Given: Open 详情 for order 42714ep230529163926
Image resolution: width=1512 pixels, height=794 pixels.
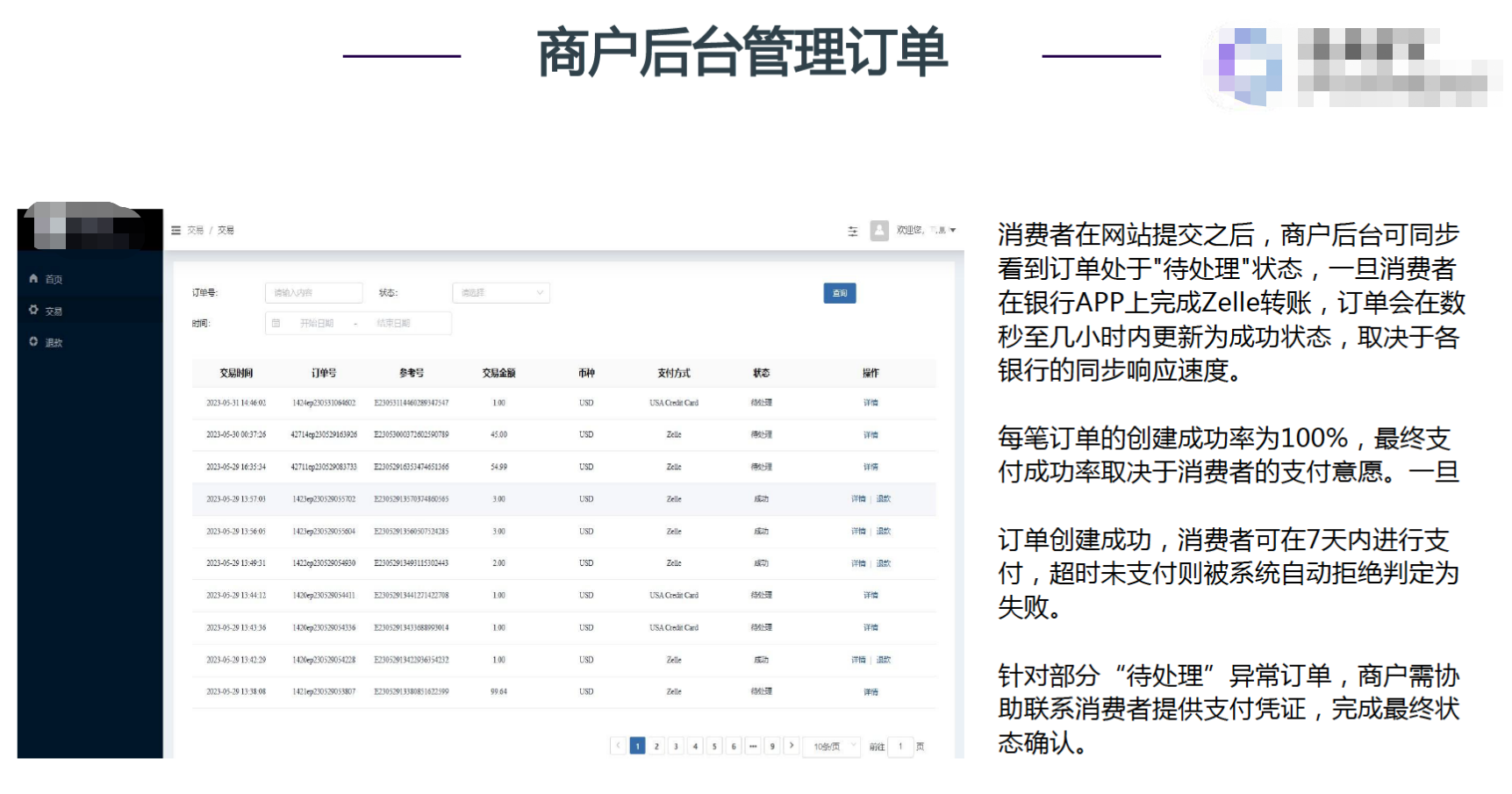Looking at the screenshot, I should pyautogui.click(x=871, y=435).
